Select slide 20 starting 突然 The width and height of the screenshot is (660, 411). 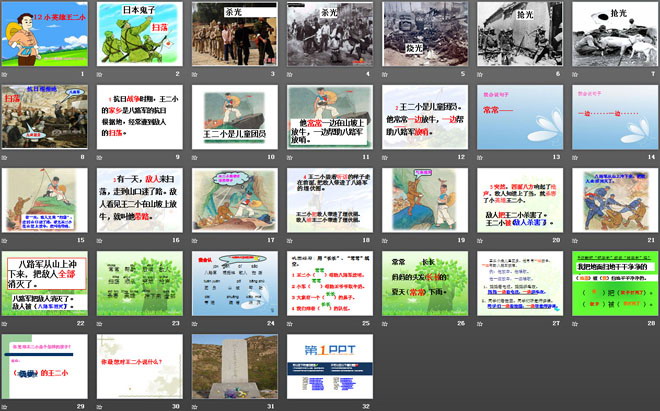520,200
